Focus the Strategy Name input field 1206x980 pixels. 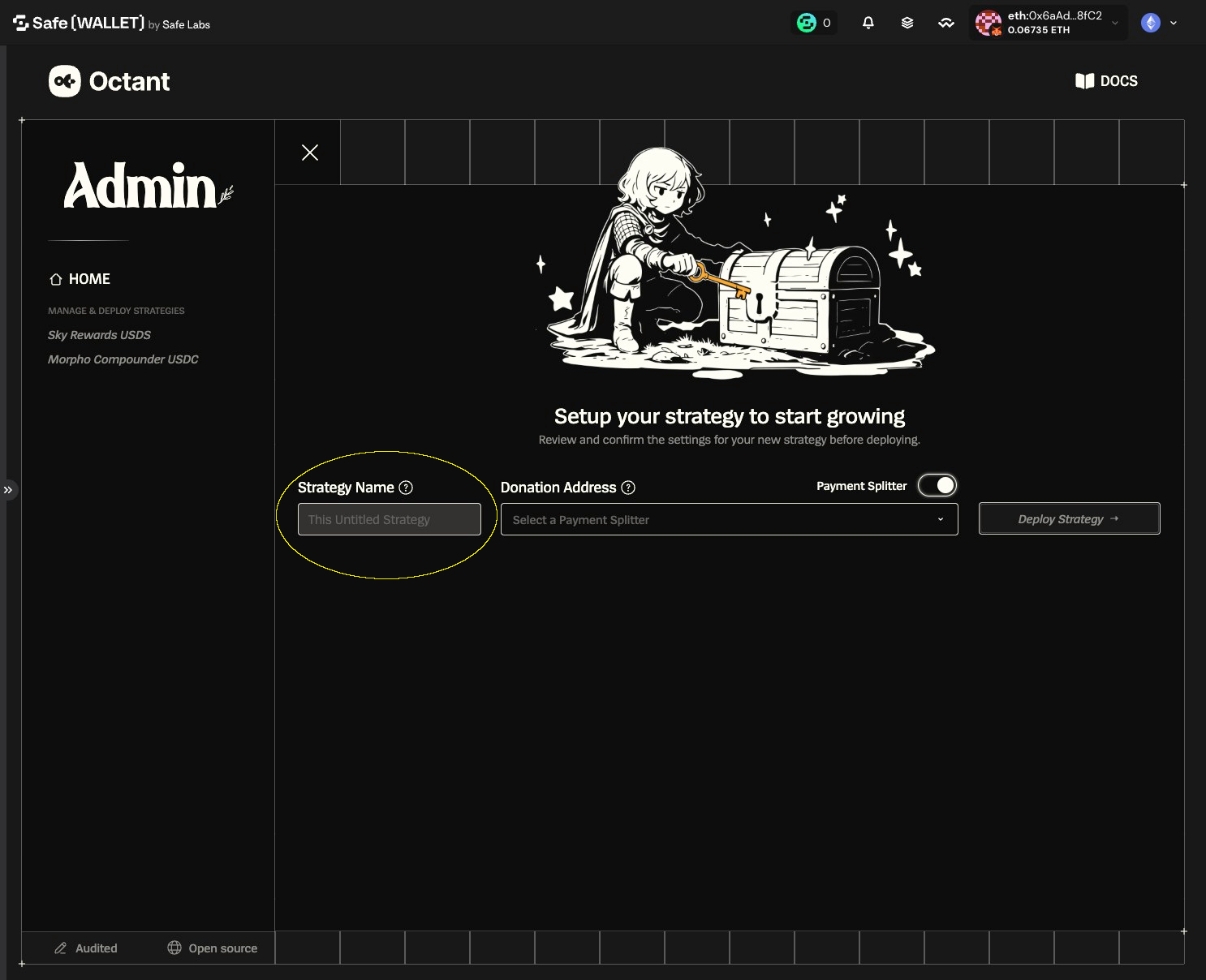click(x=390, y=519)
